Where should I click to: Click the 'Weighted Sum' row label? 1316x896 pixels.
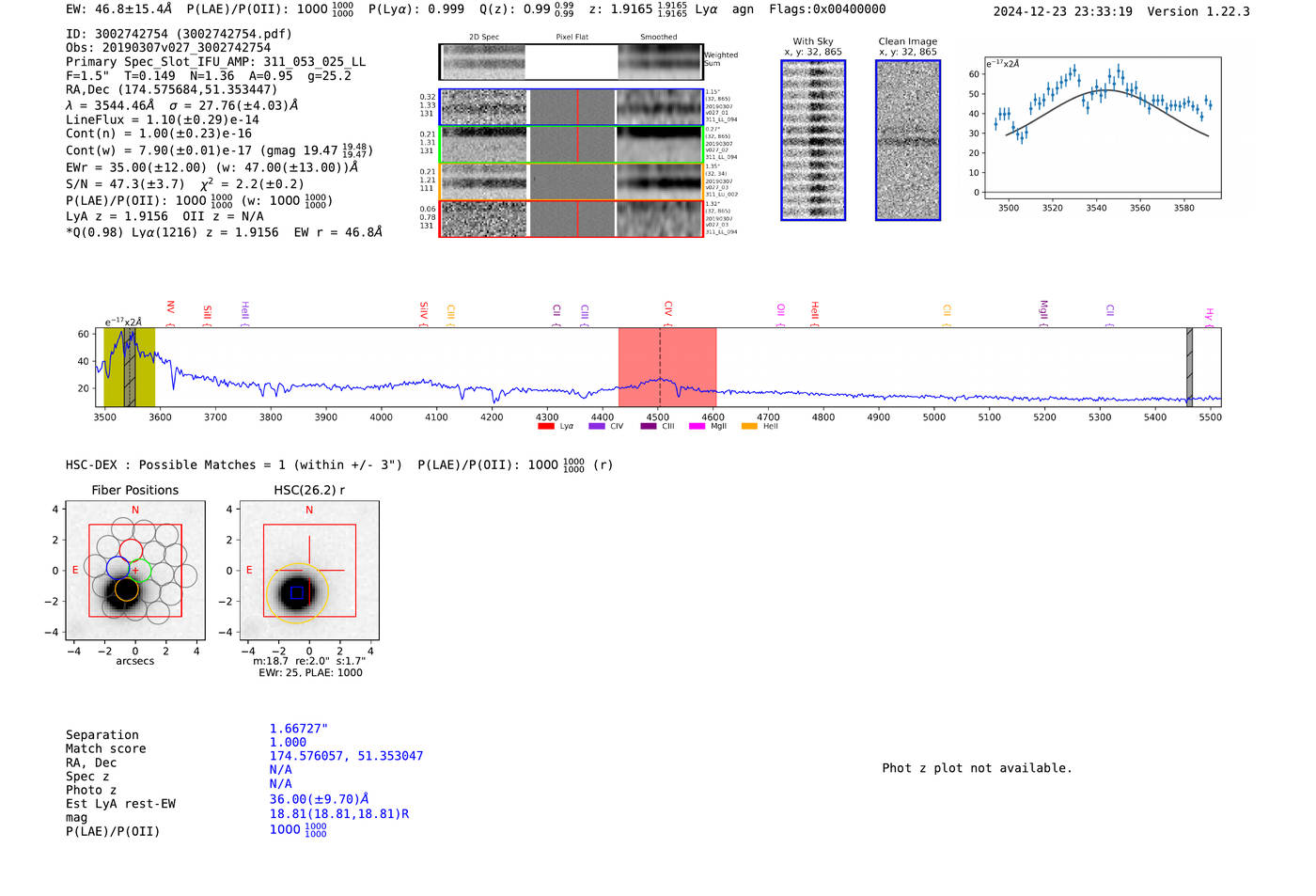click(x=721, y=58)
